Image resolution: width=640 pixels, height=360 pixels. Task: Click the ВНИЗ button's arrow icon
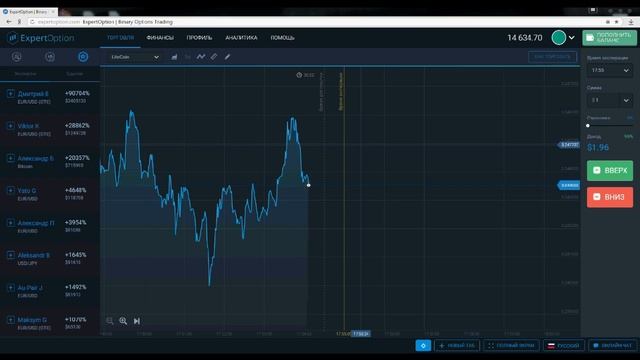tap(596, 197)
